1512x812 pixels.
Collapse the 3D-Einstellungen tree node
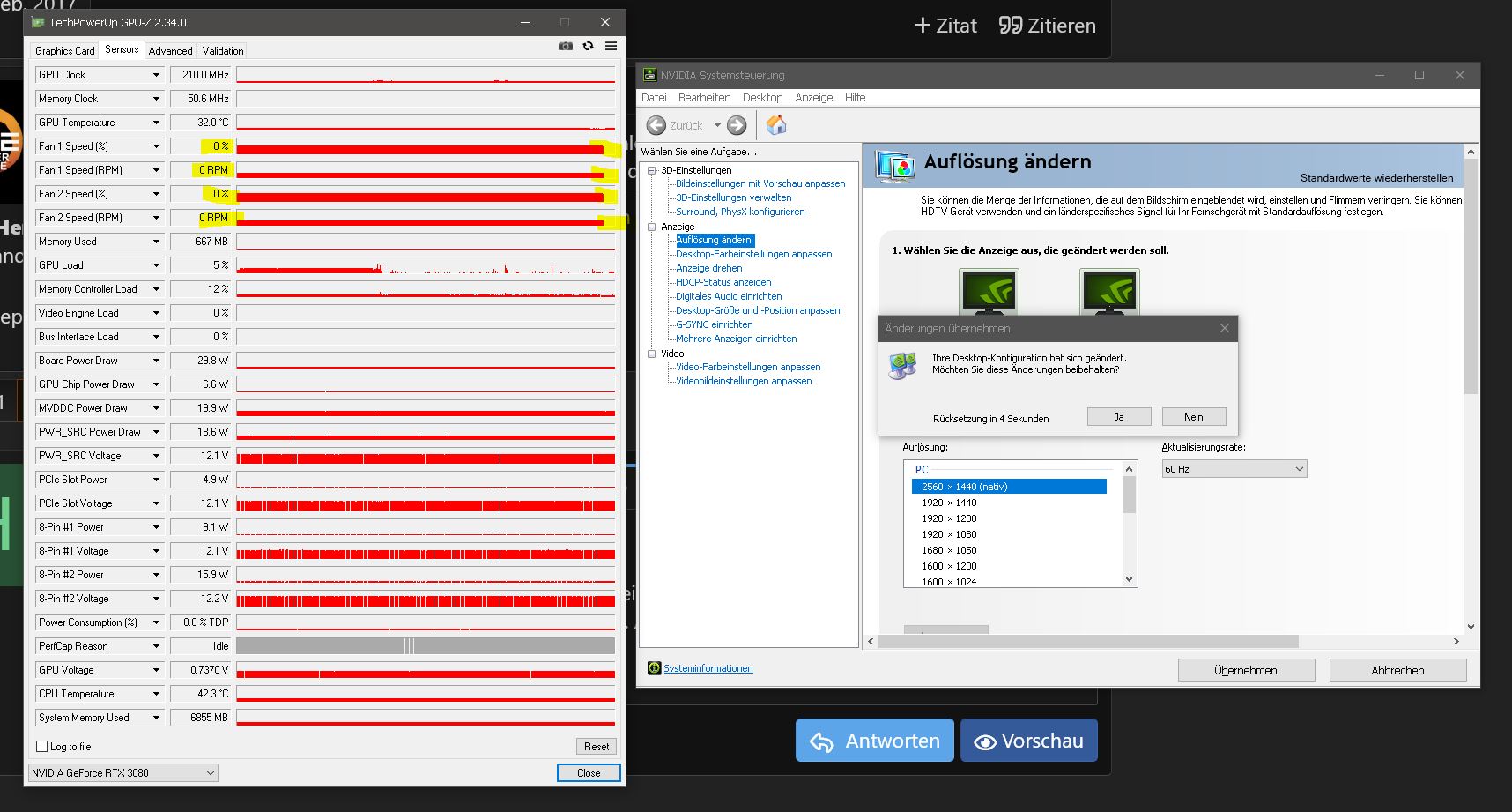652,170
